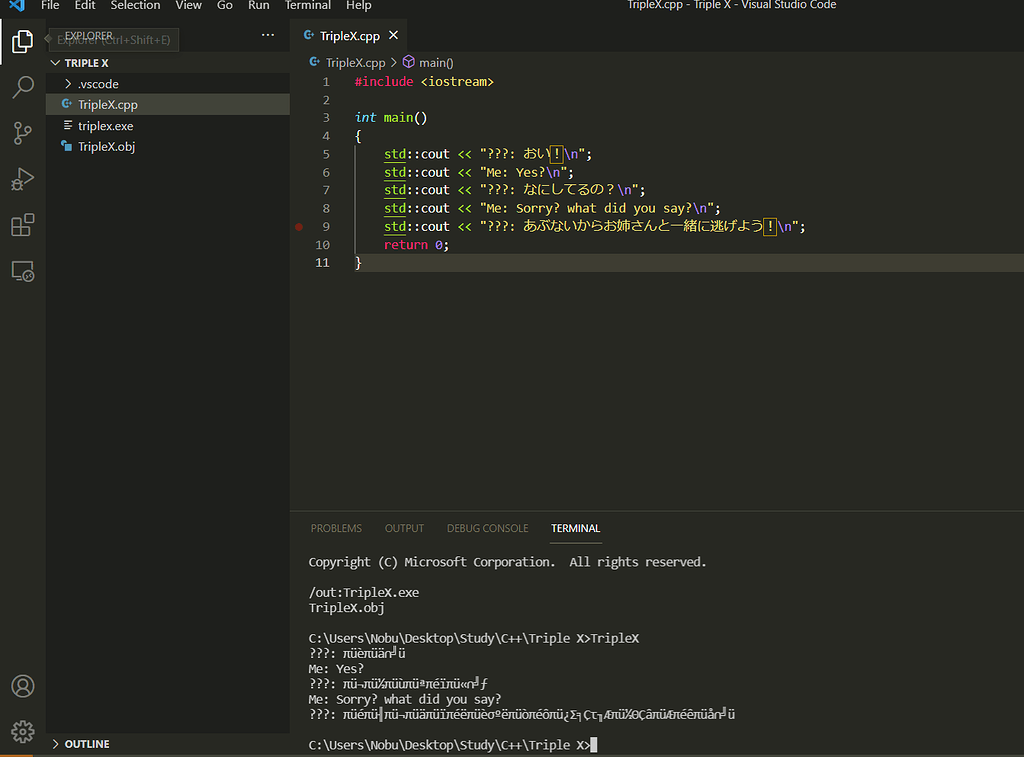Select the Explorer icon in activity bar

point(22,42)
